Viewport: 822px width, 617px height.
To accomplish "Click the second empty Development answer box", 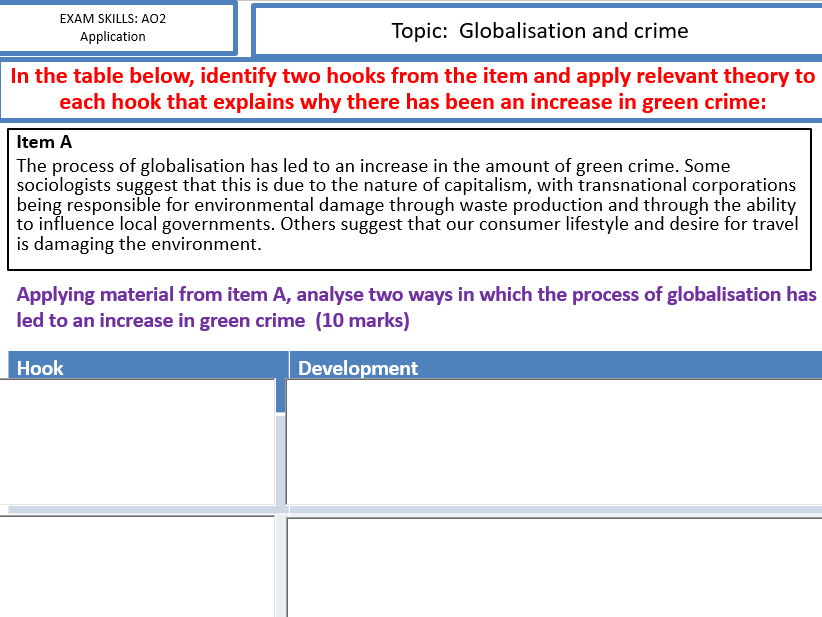I will 554,567.
